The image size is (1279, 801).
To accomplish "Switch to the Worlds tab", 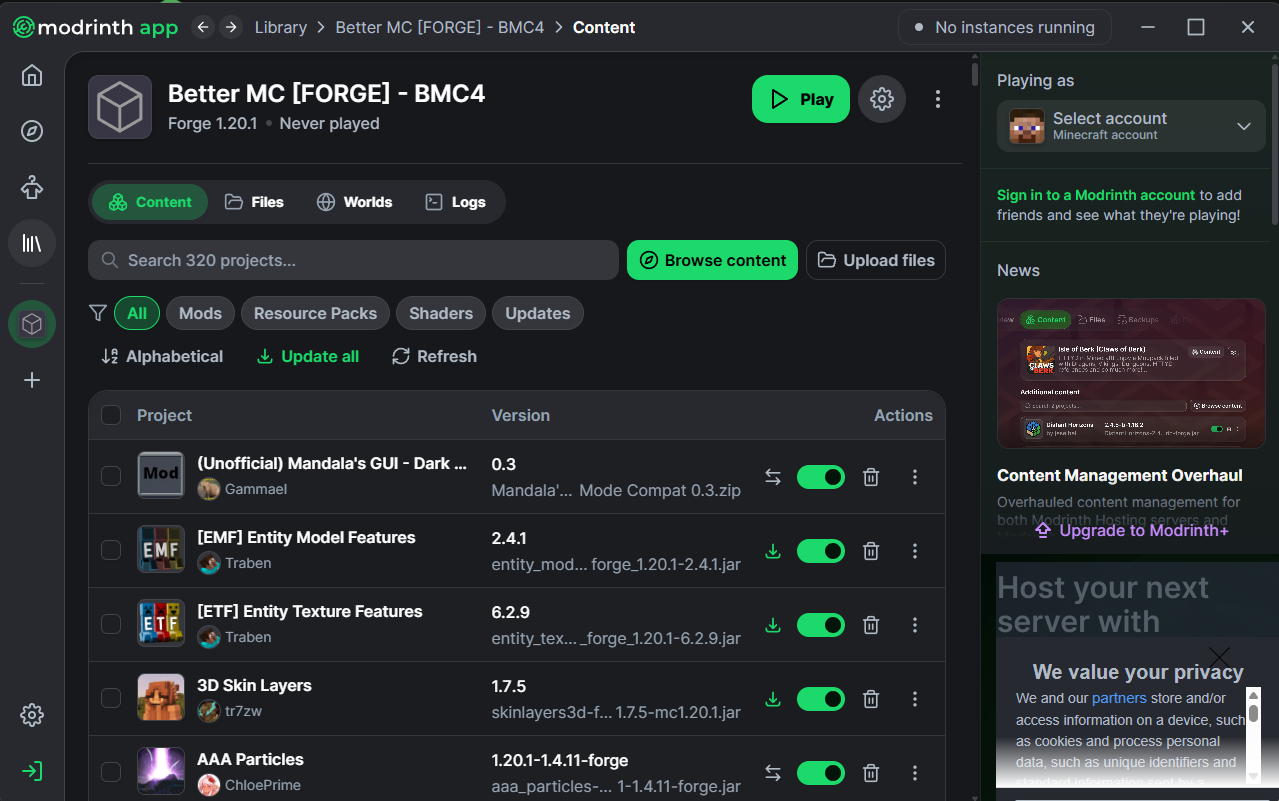I will point(354,202).
